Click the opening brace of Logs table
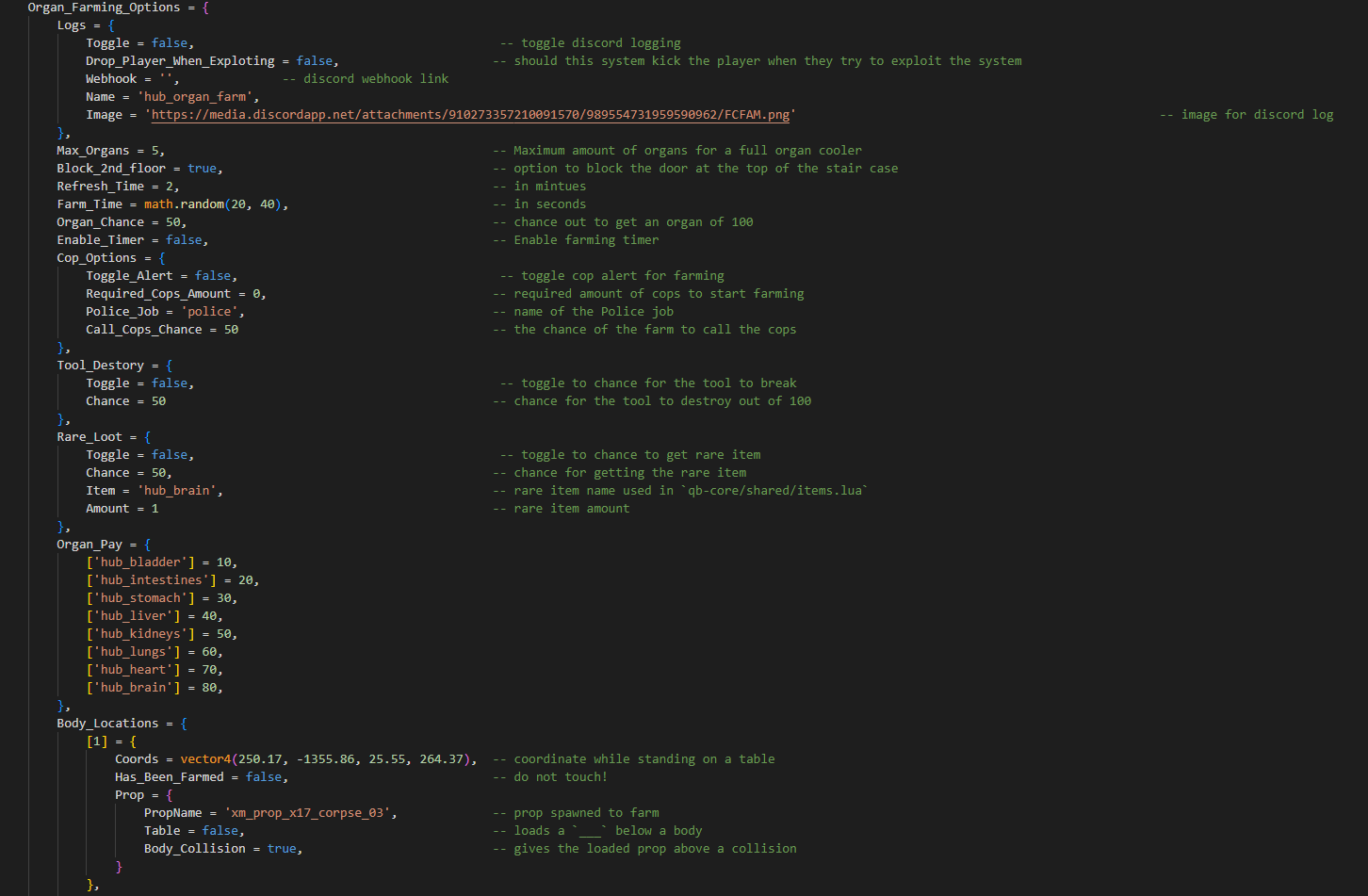The image size is (1368, 896). (111, 25)
